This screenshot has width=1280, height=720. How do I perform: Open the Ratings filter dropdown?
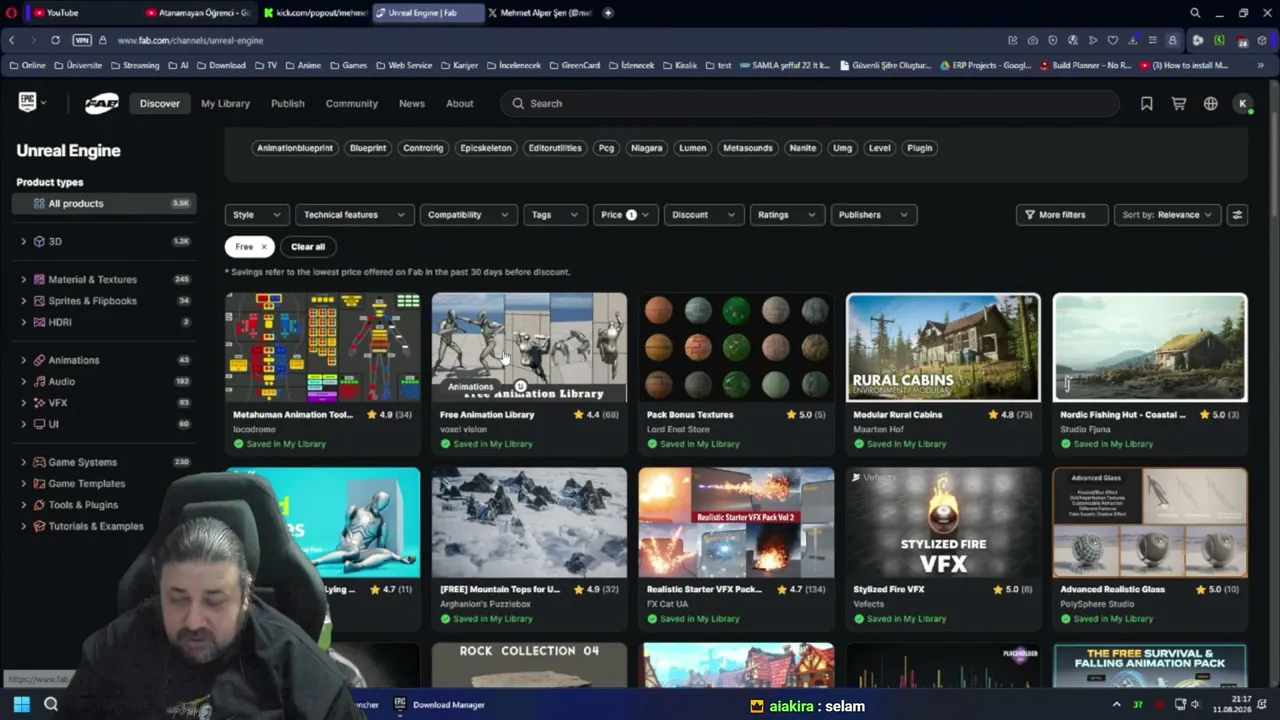click(787, 215)
